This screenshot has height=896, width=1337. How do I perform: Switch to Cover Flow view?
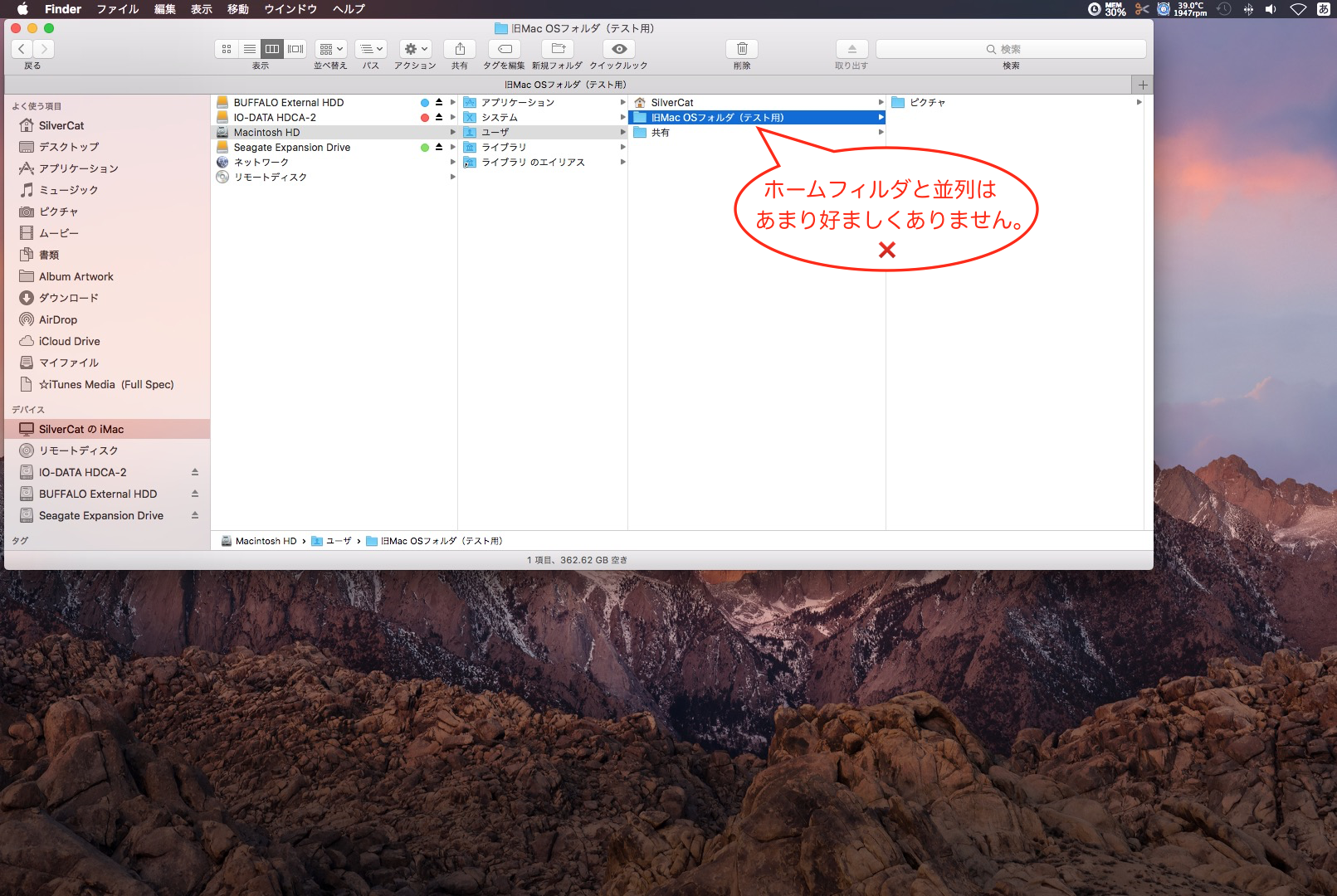click(295, 49)
